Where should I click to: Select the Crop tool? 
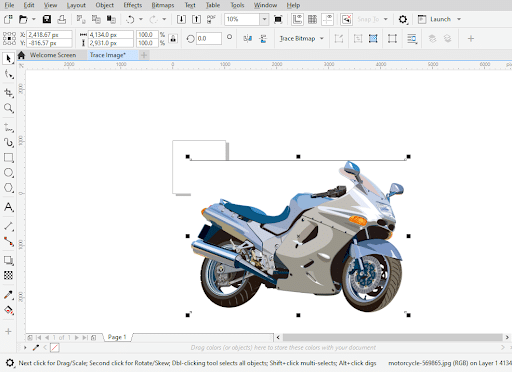[x=8, y=93]
